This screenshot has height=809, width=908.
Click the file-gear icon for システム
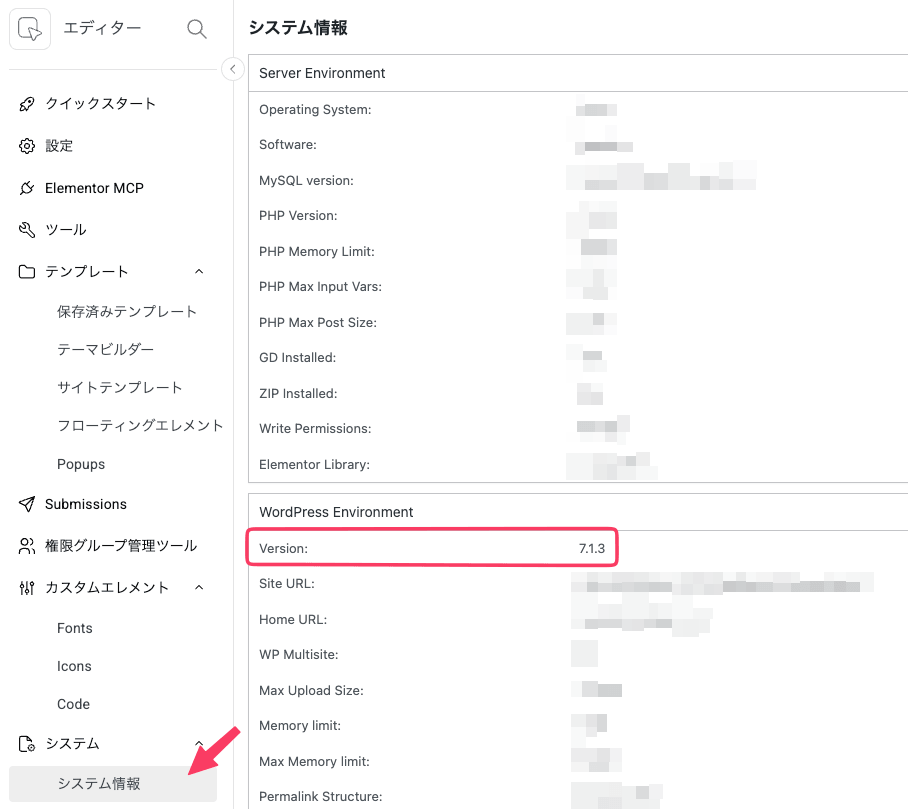pos(27,744)
